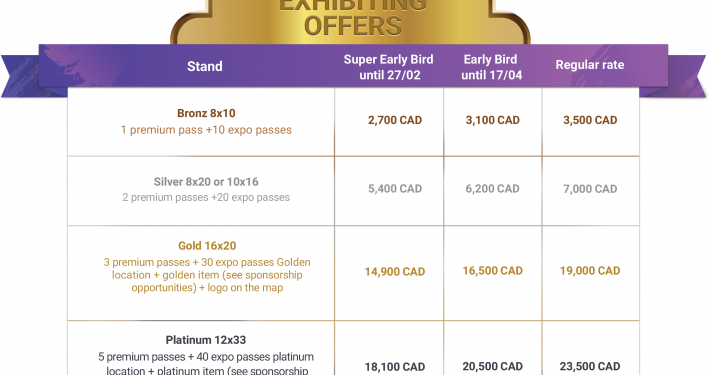Viewport: 710px width, 375px height.
Task: Select the 18,100 CAD Platinum price
Action: point(395,366)
